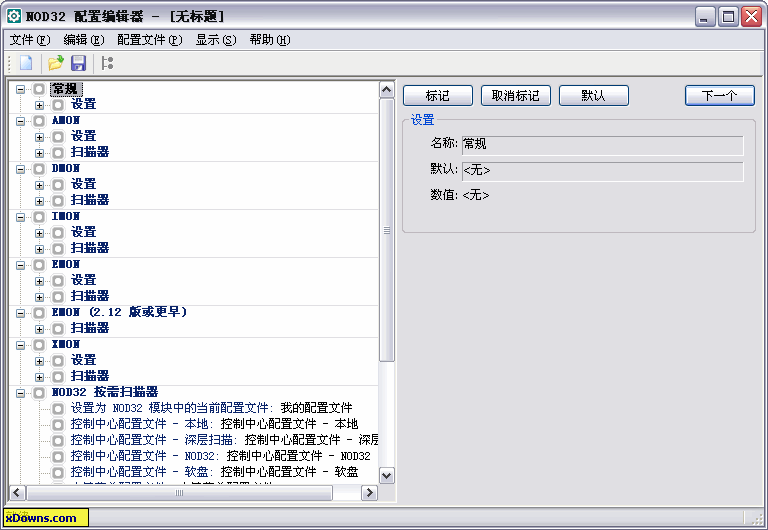Open the 帮助(H) menu

click(x=270, y=40)
